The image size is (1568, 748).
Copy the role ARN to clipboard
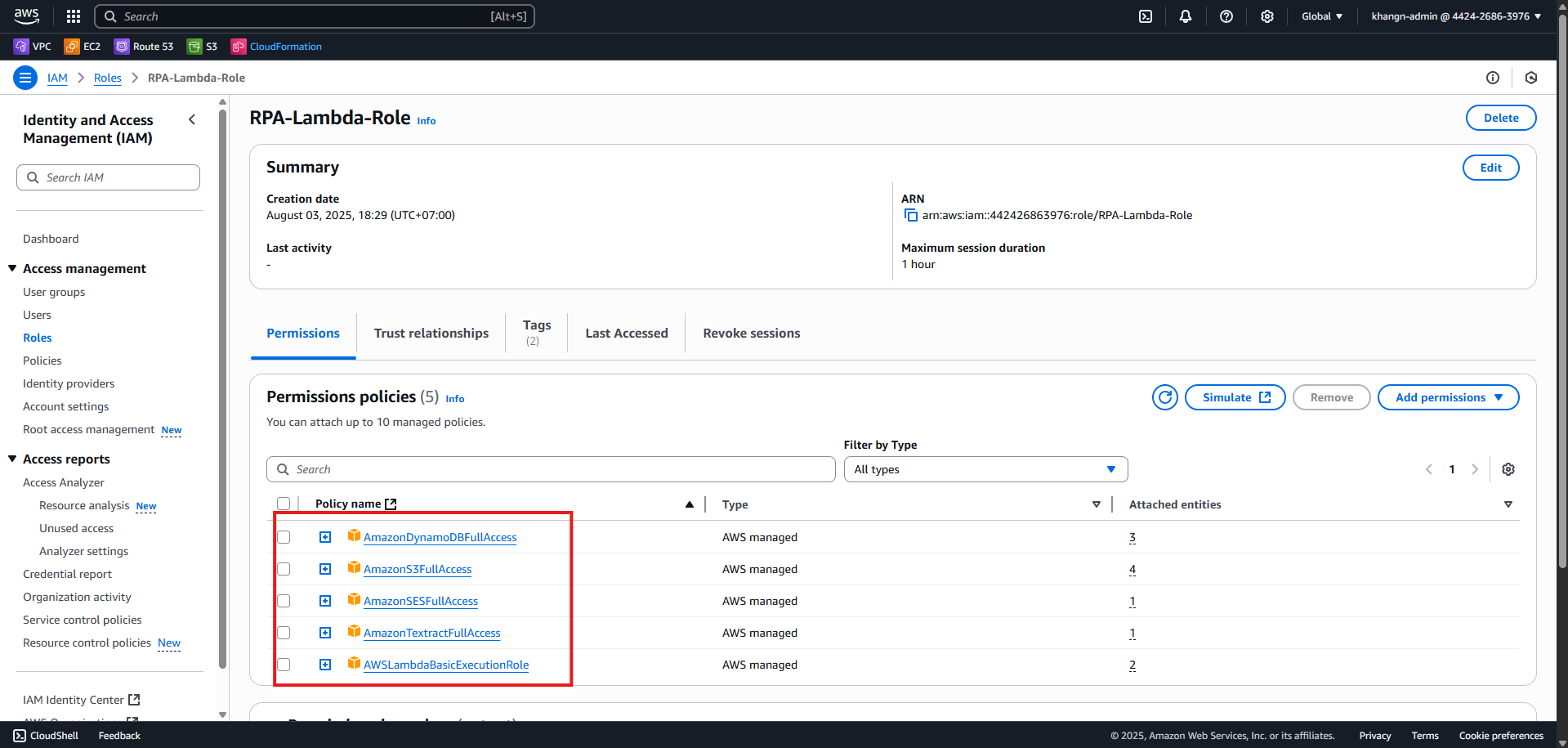coord(911,216)
